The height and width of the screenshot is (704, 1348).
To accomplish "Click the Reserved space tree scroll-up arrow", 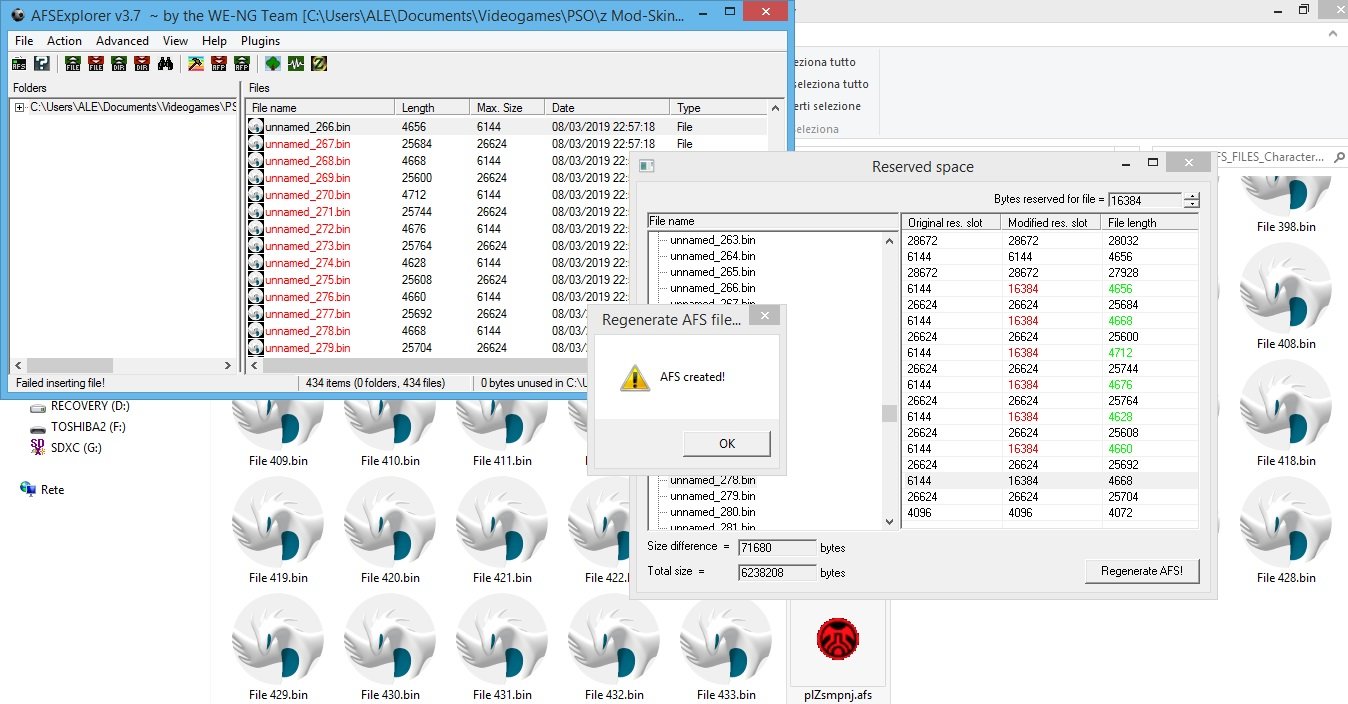I will (890, 241).
